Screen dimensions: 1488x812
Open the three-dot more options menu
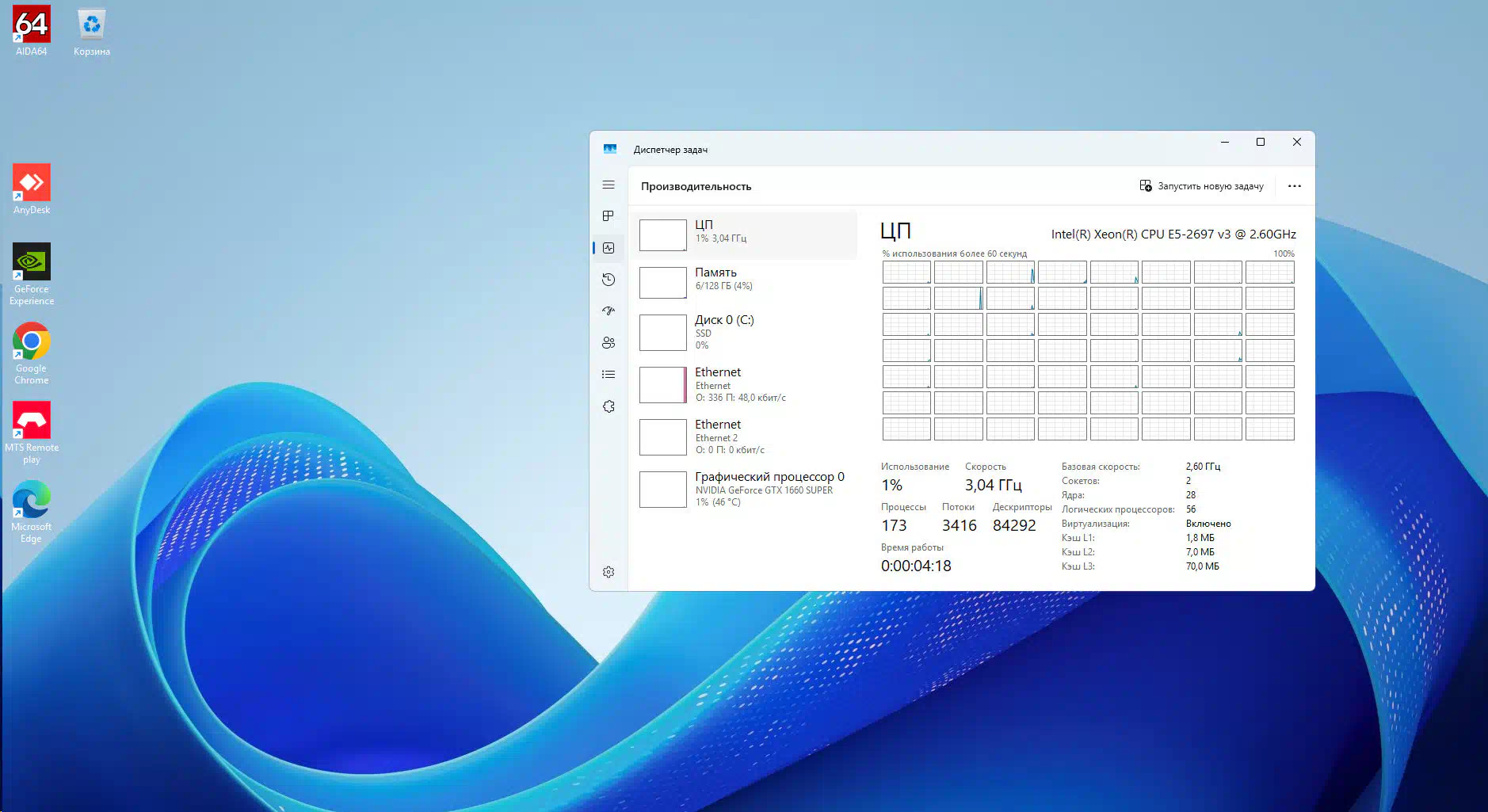(x=1294, y=186)
